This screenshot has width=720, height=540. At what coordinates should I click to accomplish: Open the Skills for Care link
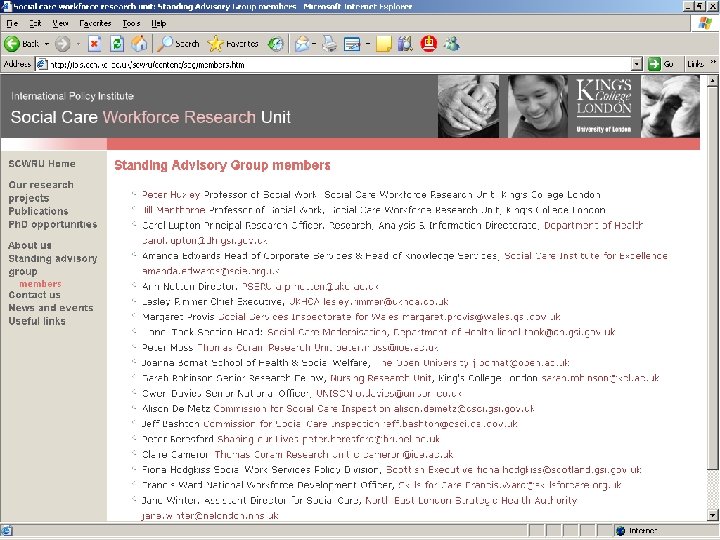click(430, 485)
